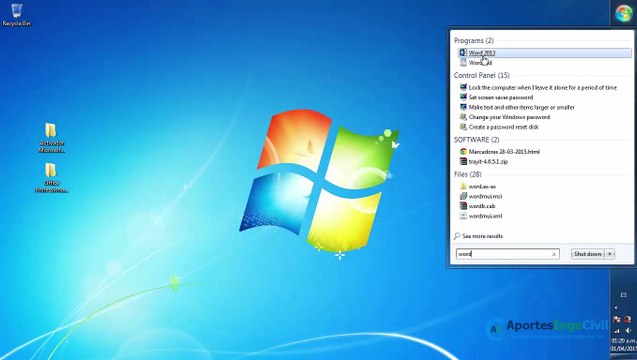Select the Recycle Bin desktop icon
The width and height of the screenshot is (637, 360).
coord(17,15)
